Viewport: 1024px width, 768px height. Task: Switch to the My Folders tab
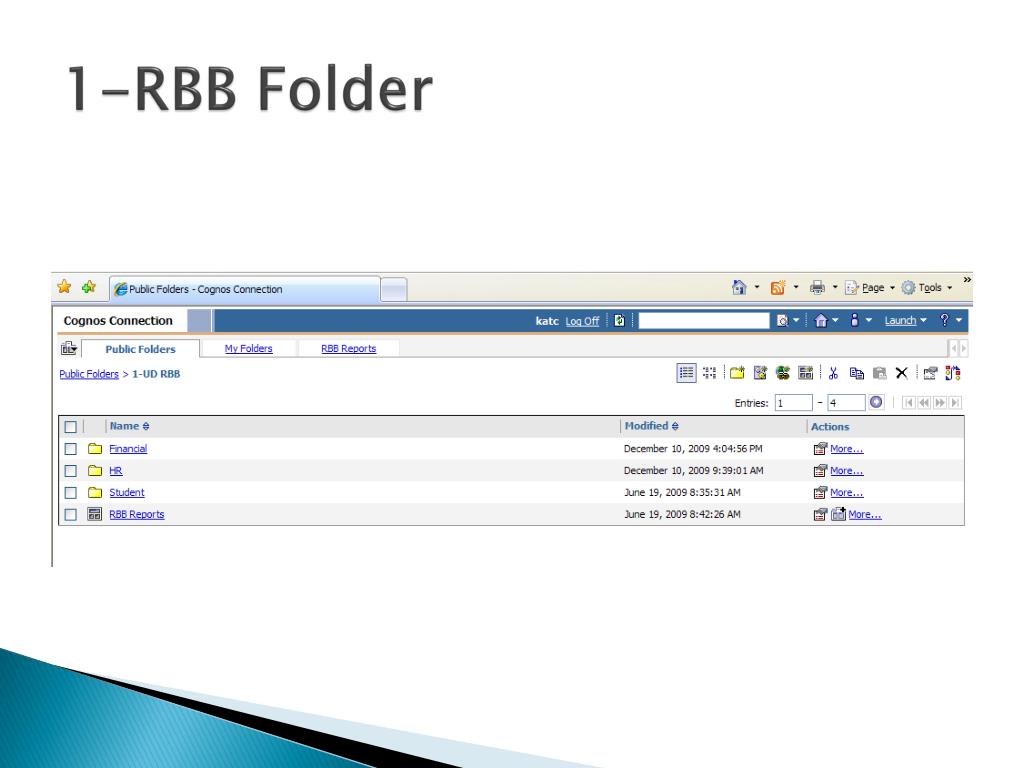pyautogui.click(x=248, y=349)
